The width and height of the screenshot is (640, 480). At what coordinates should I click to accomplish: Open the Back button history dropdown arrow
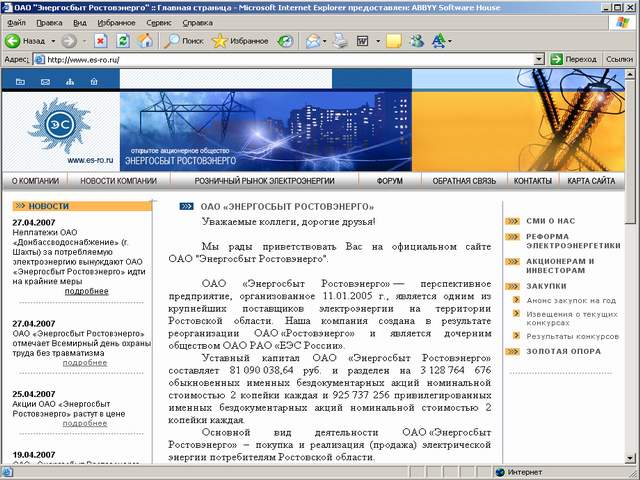click(x=53, y=41)
